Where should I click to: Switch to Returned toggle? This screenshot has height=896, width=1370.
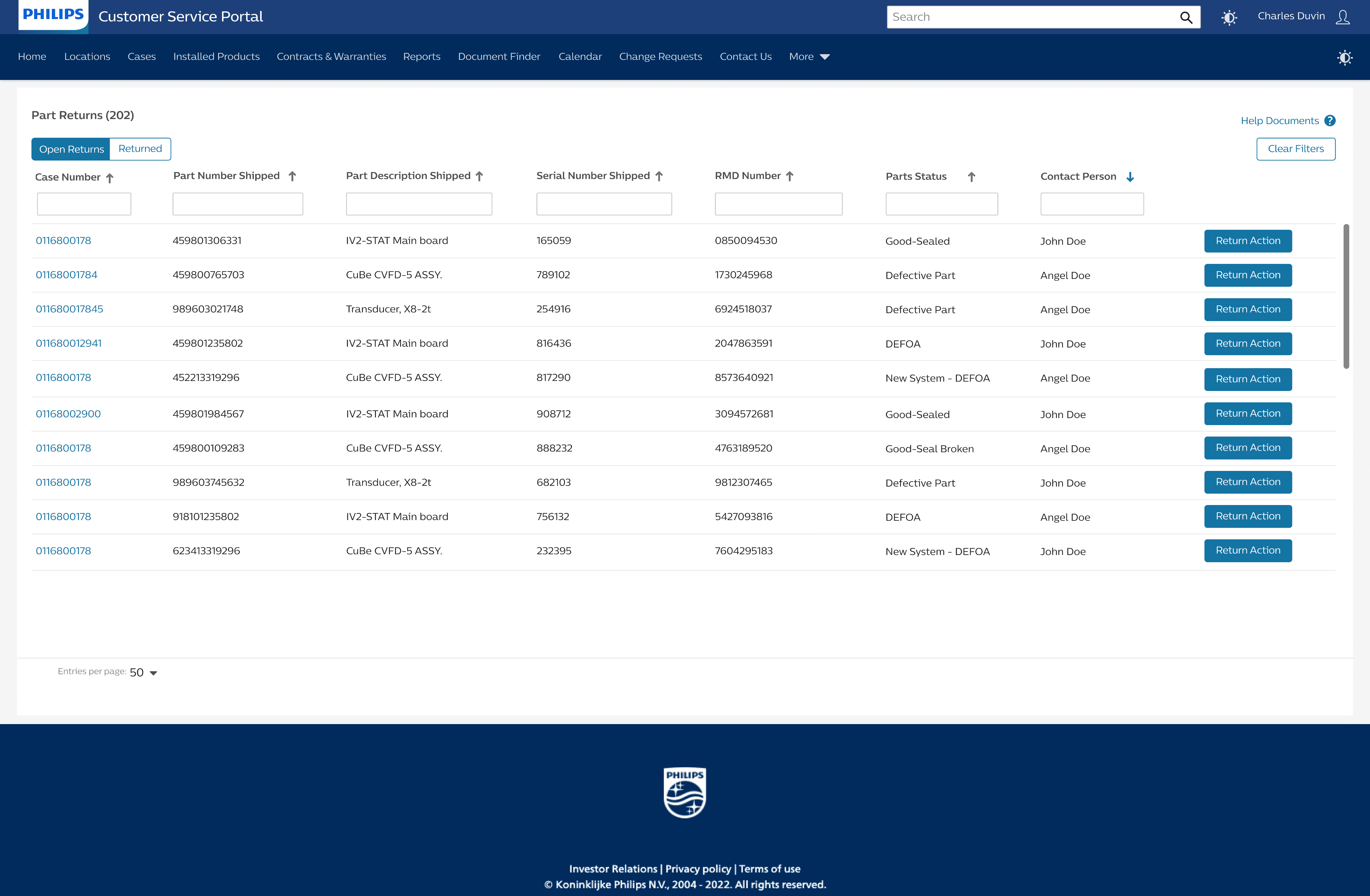pos(140,149)
